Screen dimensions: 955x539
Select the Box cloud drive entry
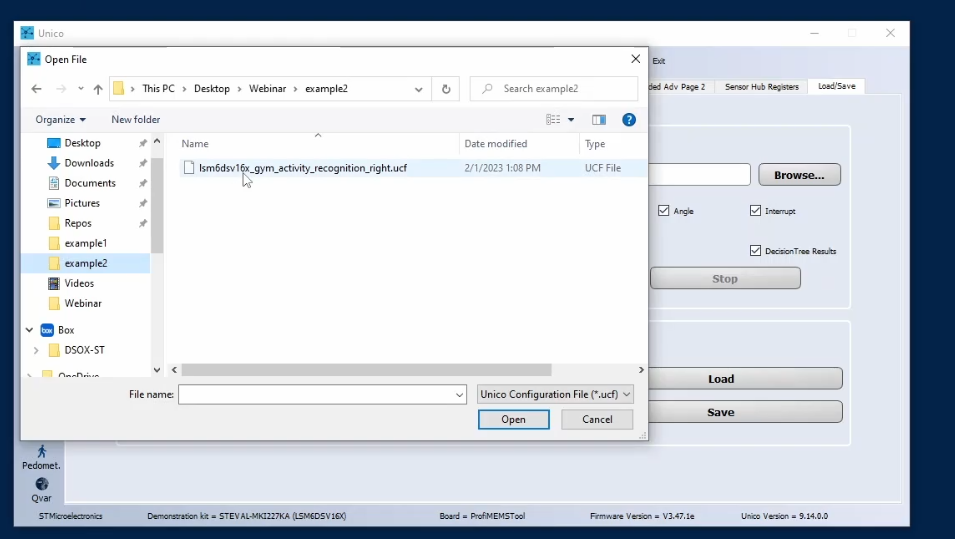point(66,330)
